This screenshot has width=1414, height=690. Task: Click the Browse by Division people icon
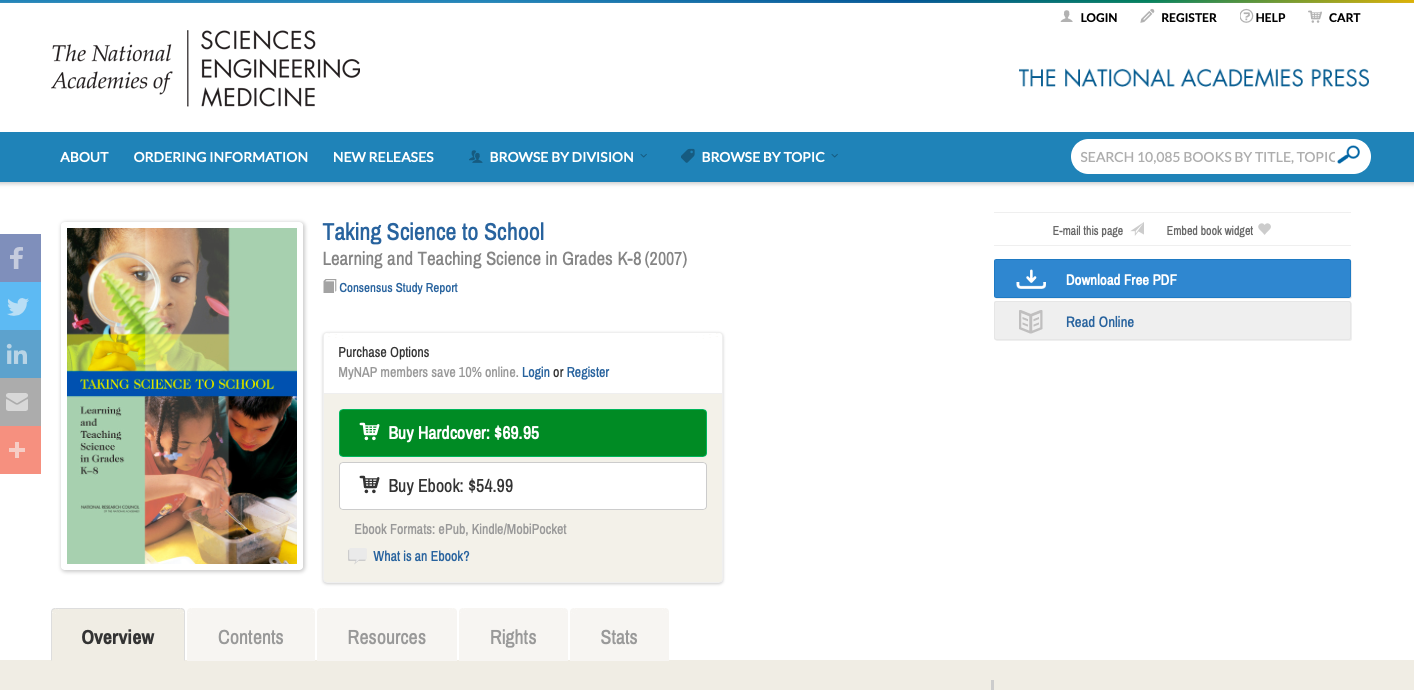tap(476, 157)
